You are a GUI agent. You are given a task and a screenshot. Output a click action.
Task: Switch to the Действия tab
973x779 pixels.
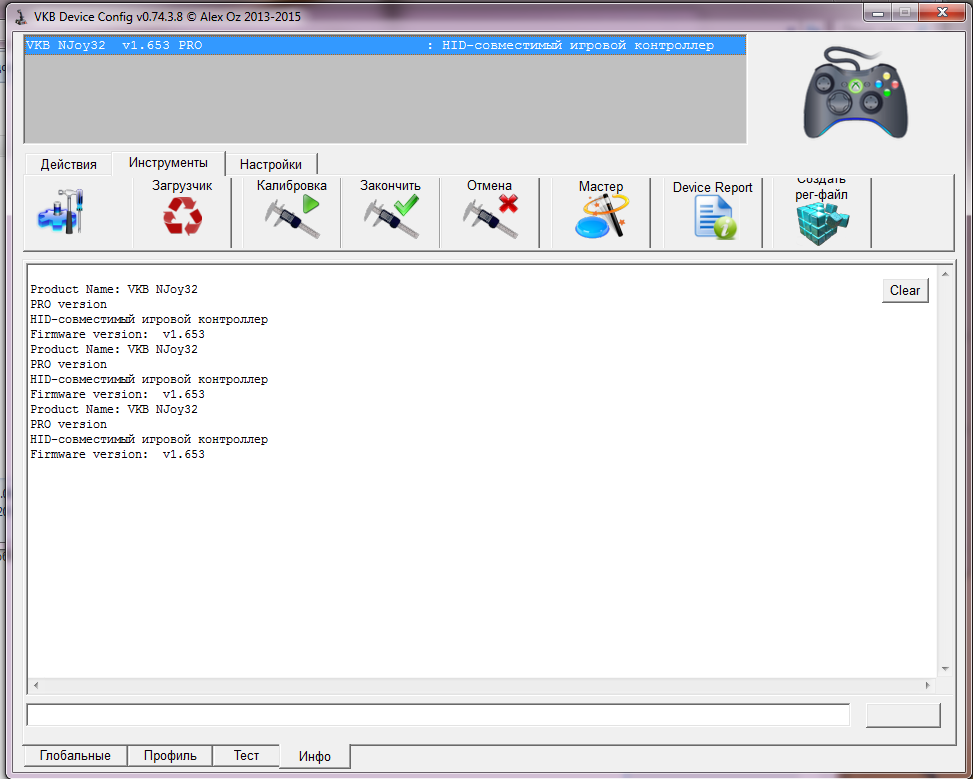point(69,164)
